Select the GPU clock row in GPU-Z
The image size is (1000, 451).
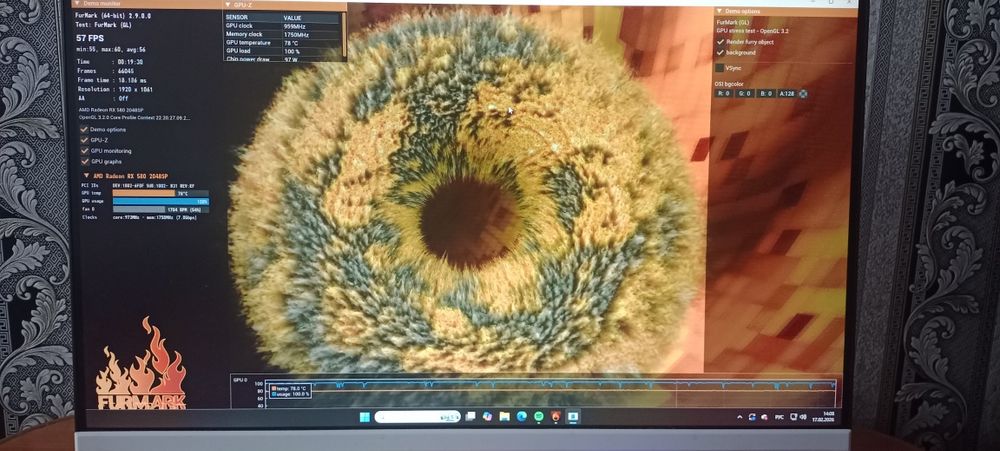283,26
